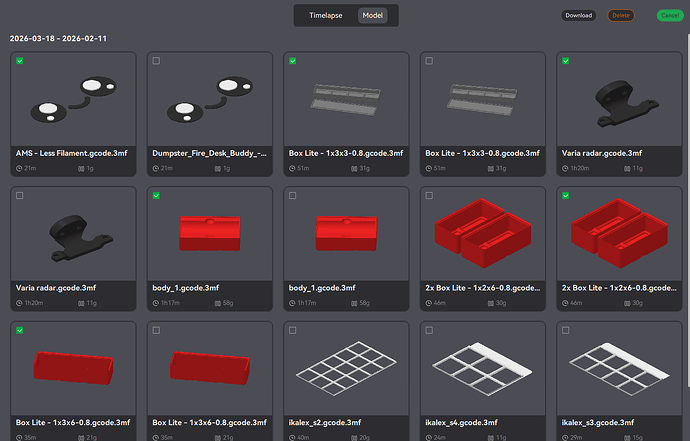The height and width of the screenshot is (441, 690).
Task: Click thumbnail of the checked Box Lite 1x3x3 card
Action: tap(346, 99)
